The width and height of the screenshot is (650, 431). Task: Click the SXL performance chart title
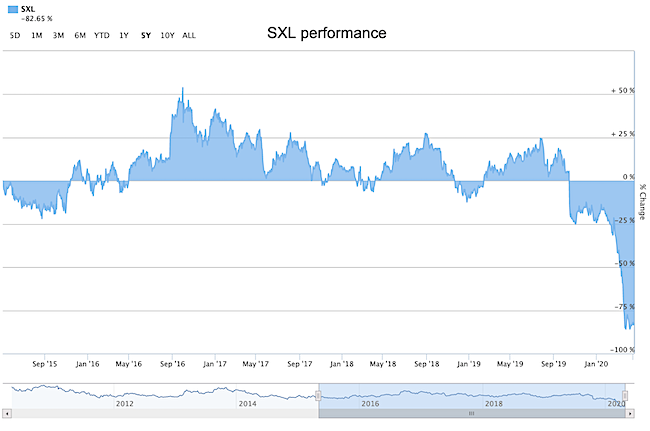(327, 33)
